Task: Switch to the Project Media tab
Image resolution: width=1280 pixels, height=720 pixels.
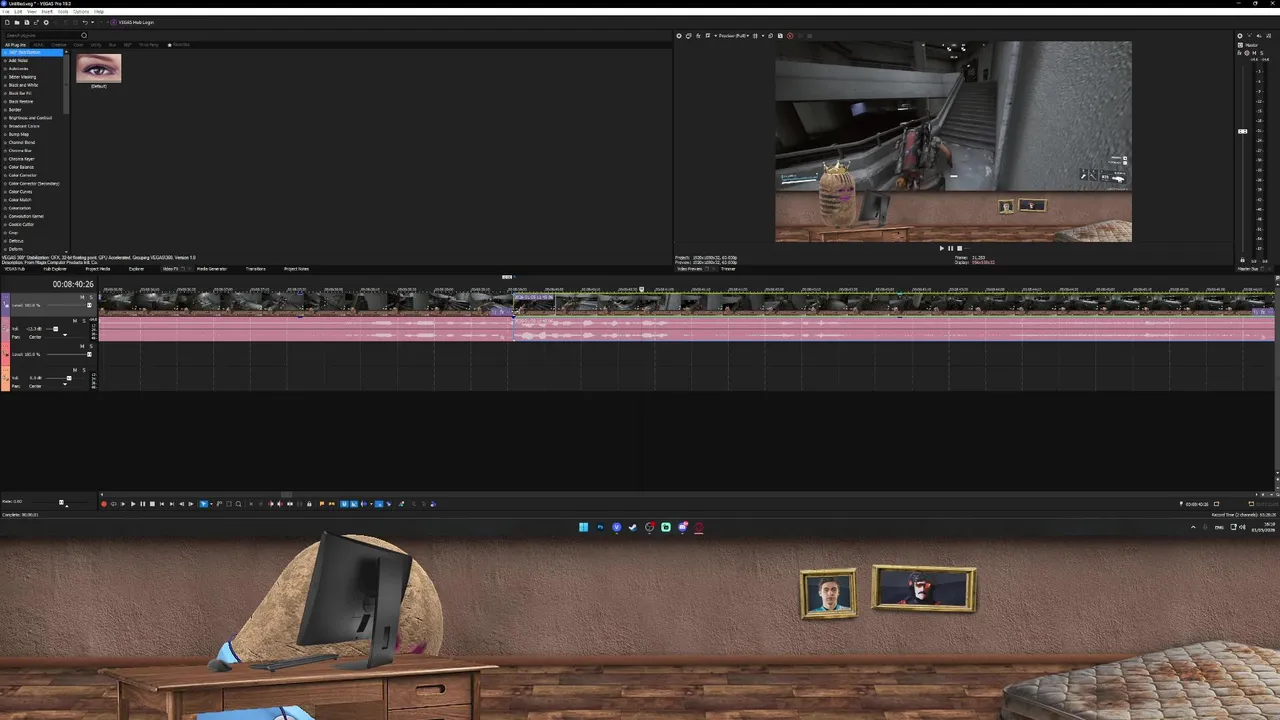Action: (98, 268)
